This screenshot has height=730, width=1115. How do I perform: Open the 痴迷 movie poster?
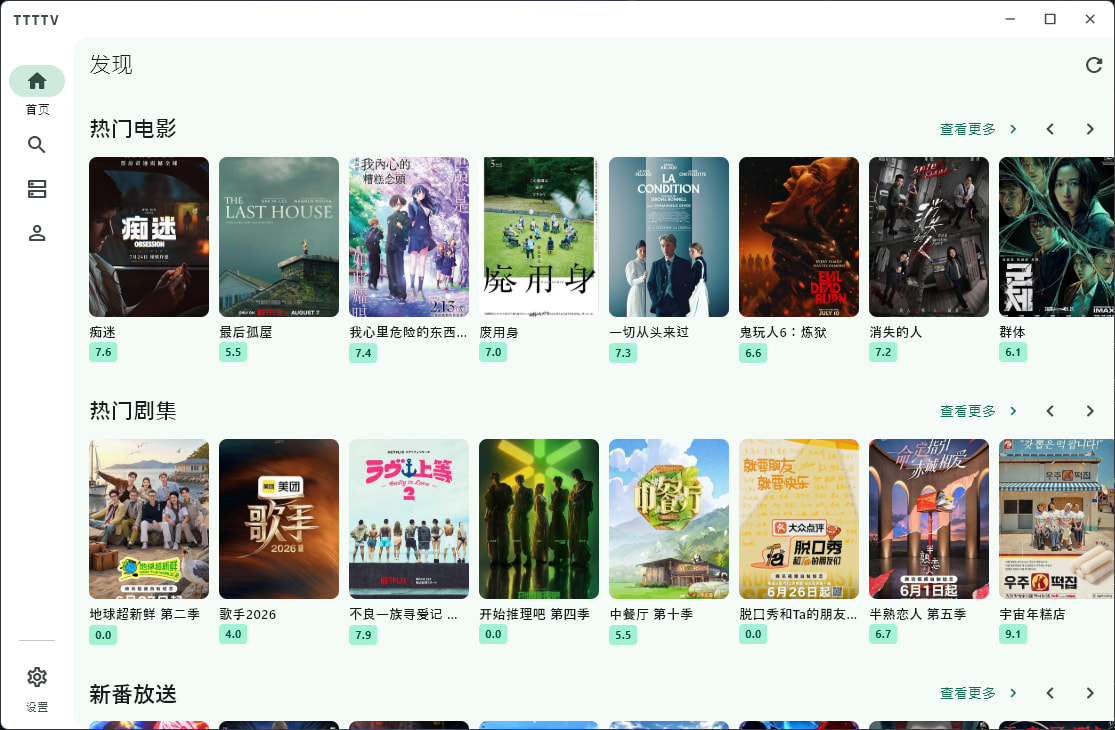149,237
